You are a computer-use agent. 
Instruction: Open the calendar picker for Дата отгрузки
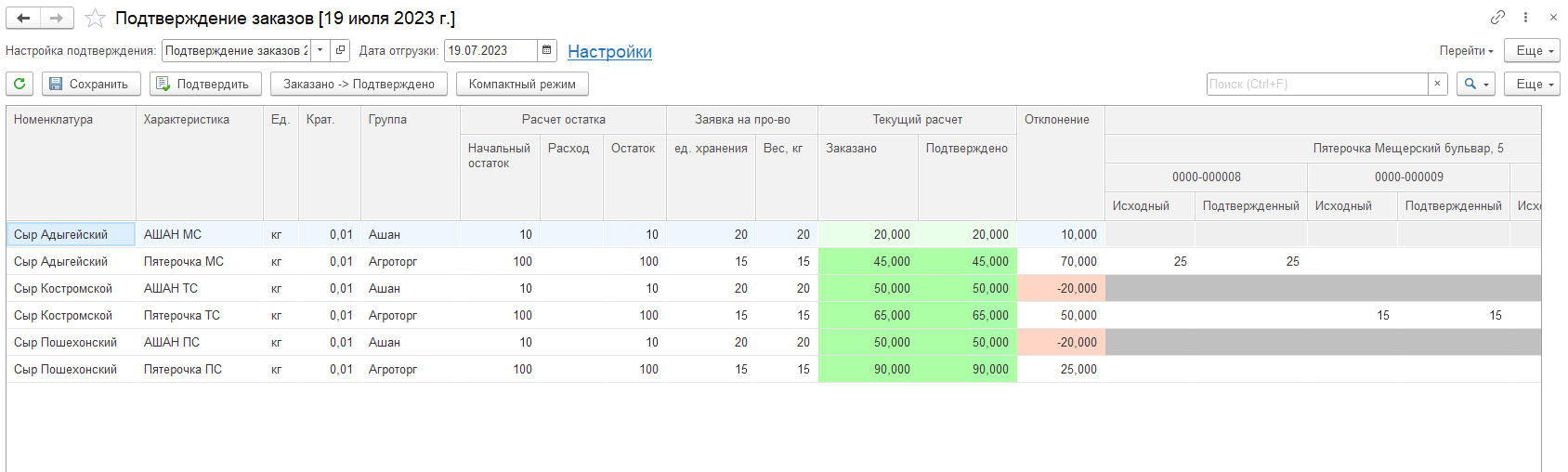[x=547, y=50]
